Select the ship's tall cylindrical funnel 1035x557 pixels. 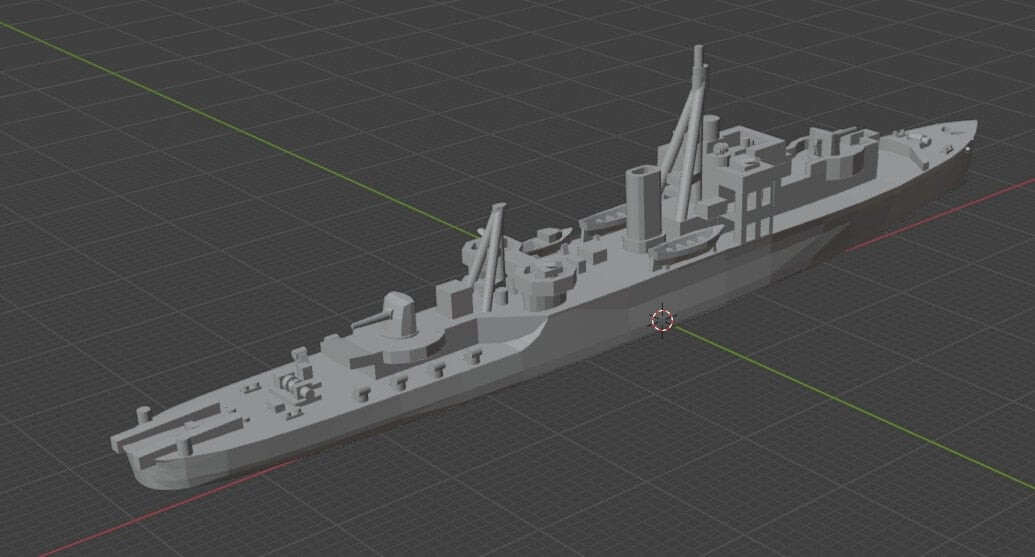[x=644, y=207]
